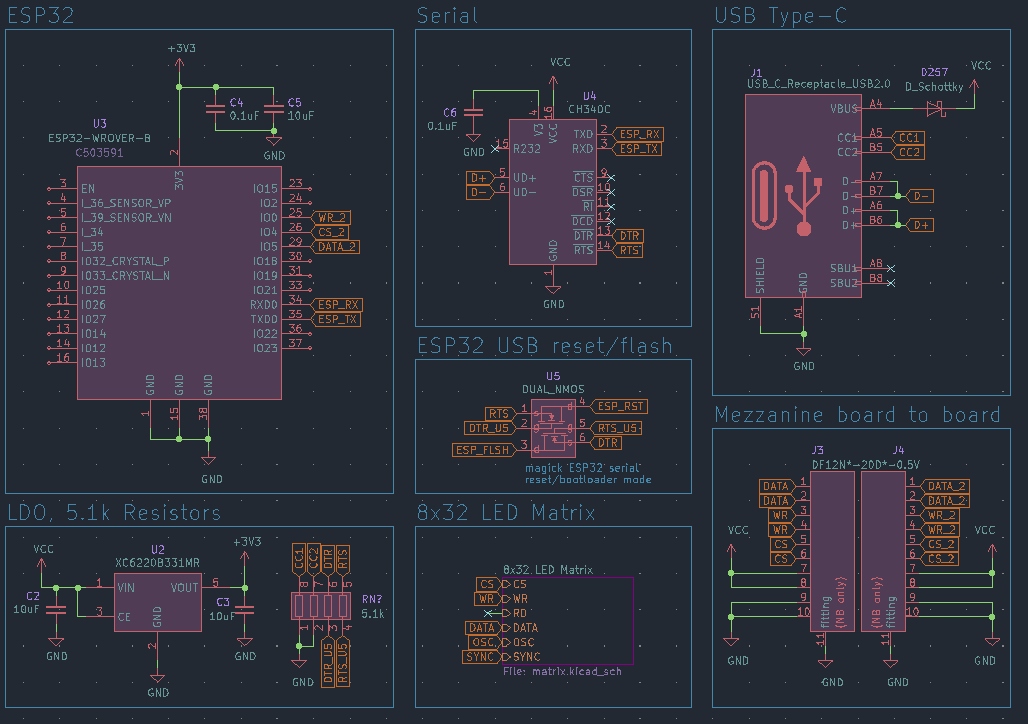Select the CS_2 label on ESP32 IO4
This screenshot has height=724, width=1028.
[330, 232]
